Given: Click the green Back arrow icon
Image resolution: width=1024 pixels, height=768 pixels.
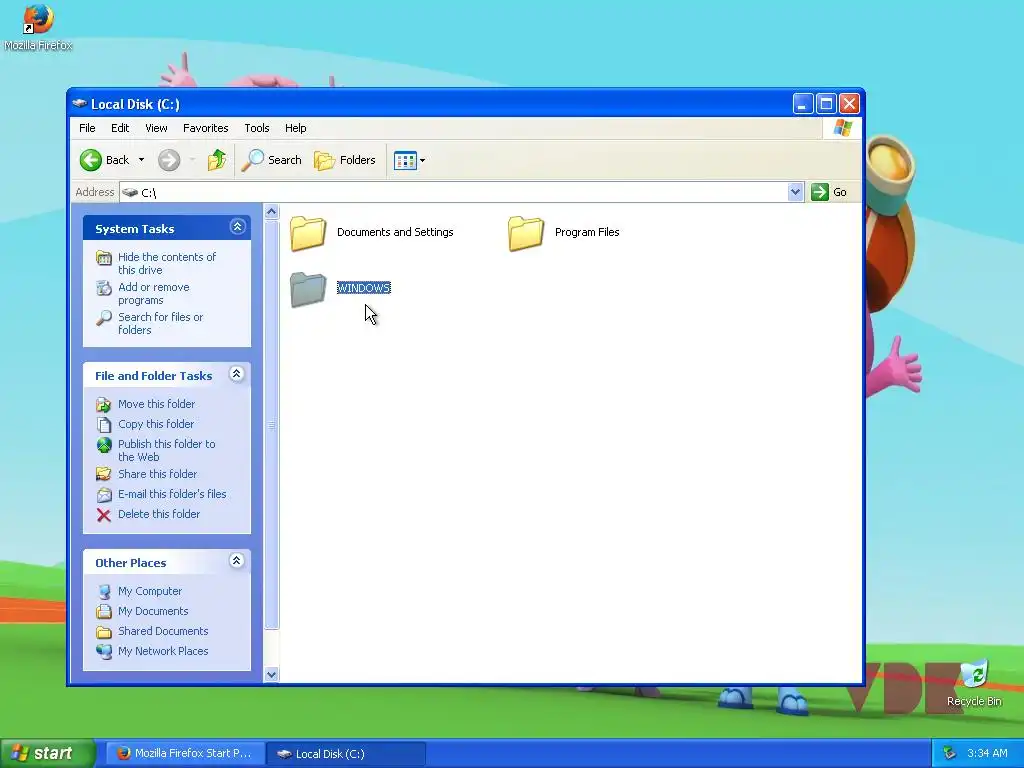Looking at the screenshot, I should click(x=91, y=160).
